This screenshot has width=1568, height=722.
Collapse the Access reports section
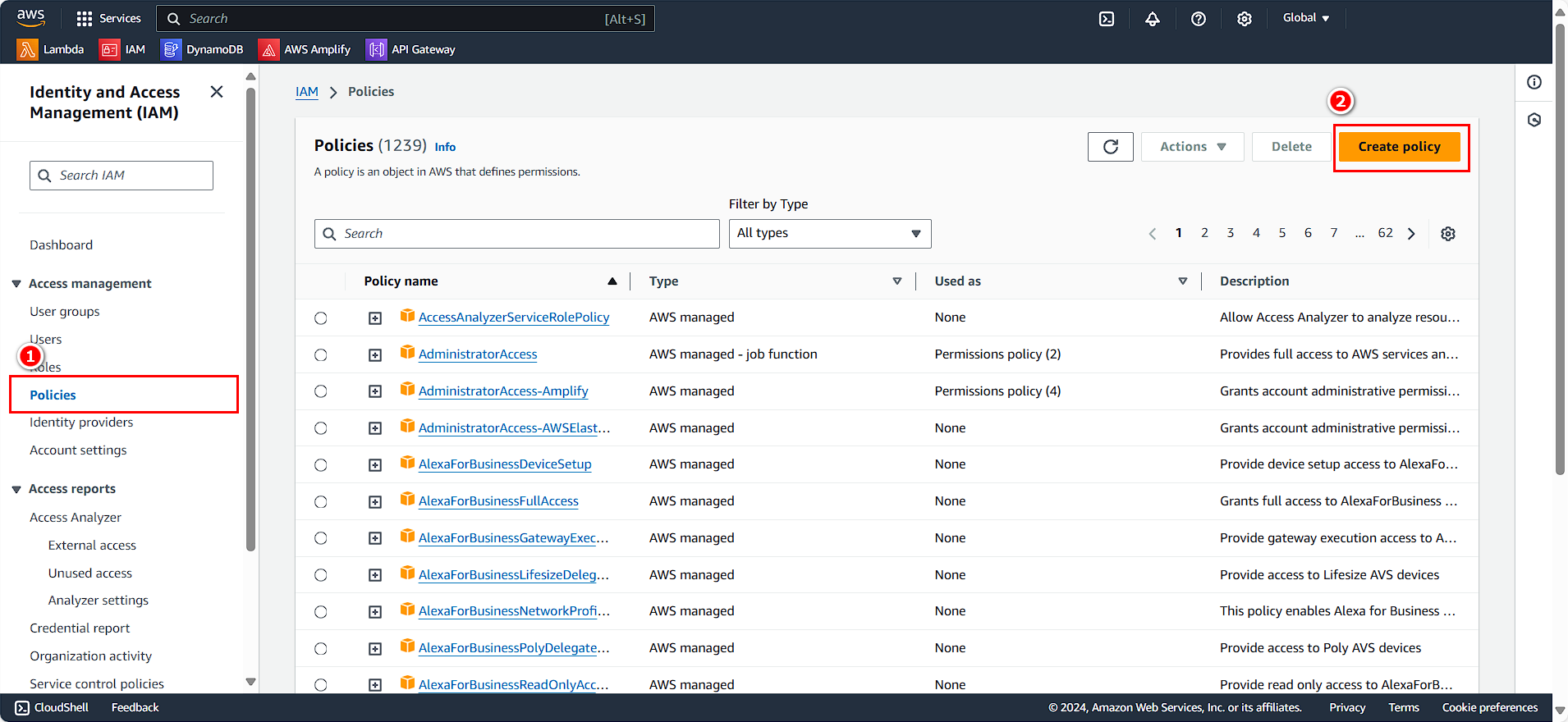(16, 490)
